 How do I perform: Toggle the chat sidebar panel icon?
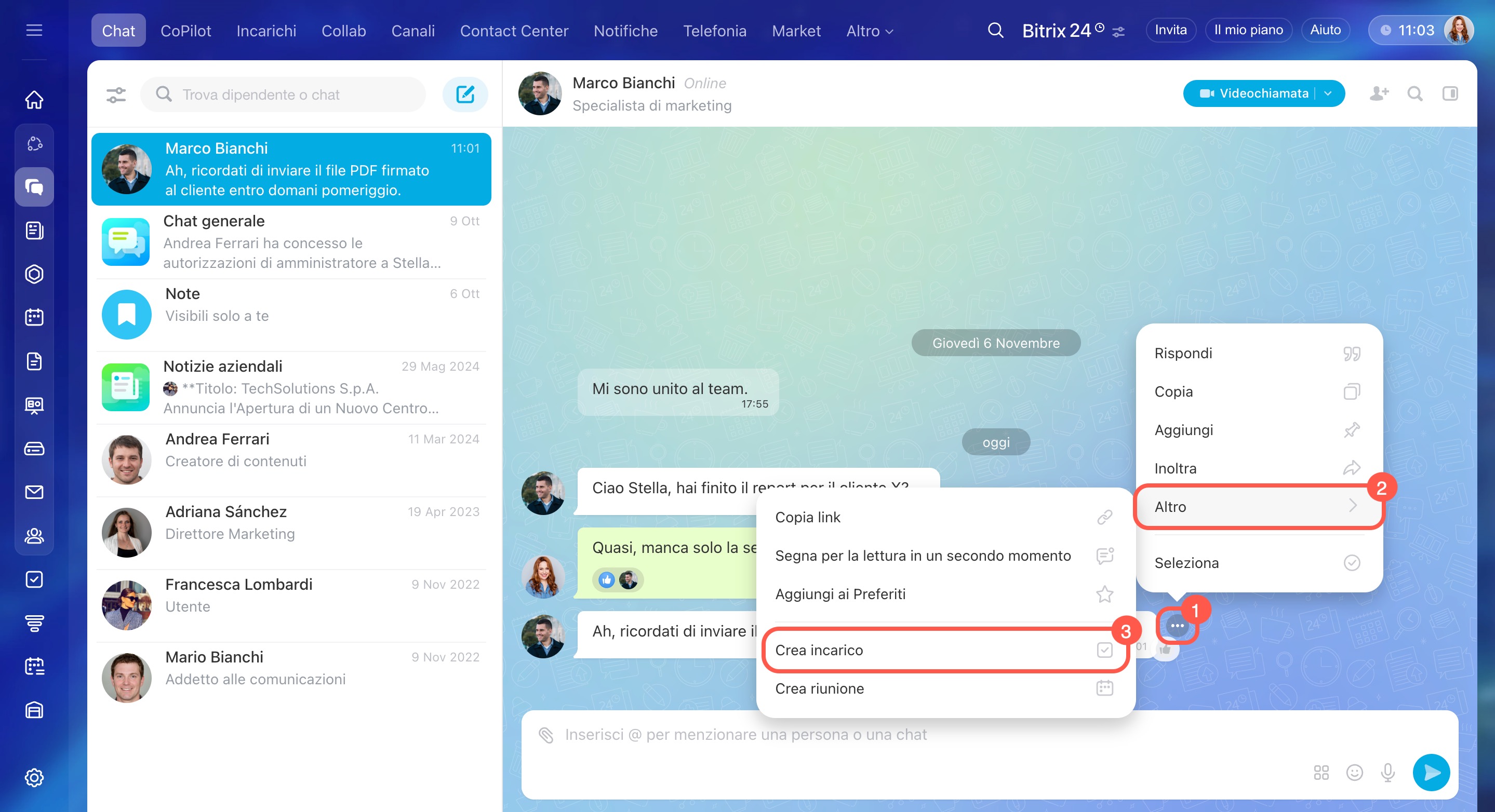[x=1450, y=93]
